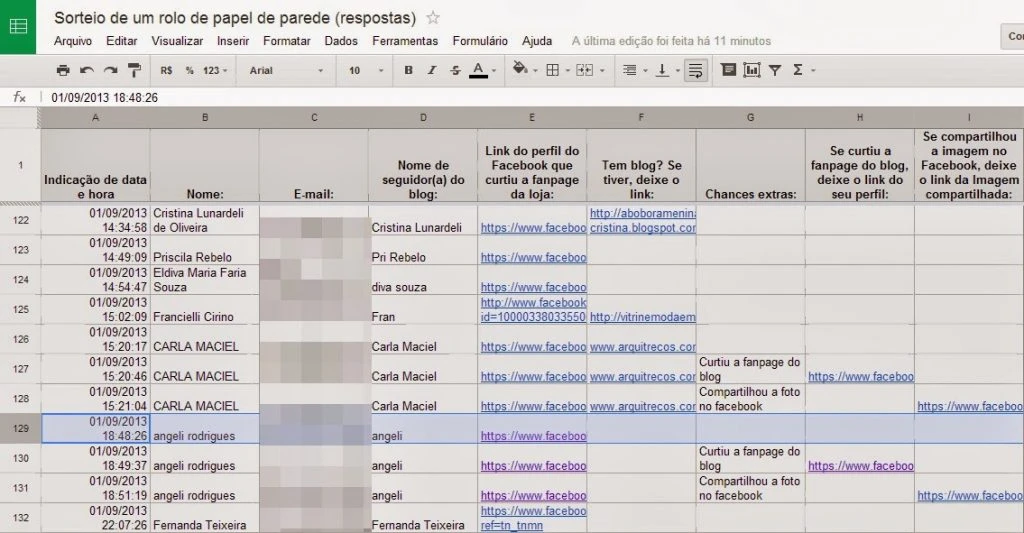
Task: Click the 'Chances extras:' header cell
Action: (750, 165)
